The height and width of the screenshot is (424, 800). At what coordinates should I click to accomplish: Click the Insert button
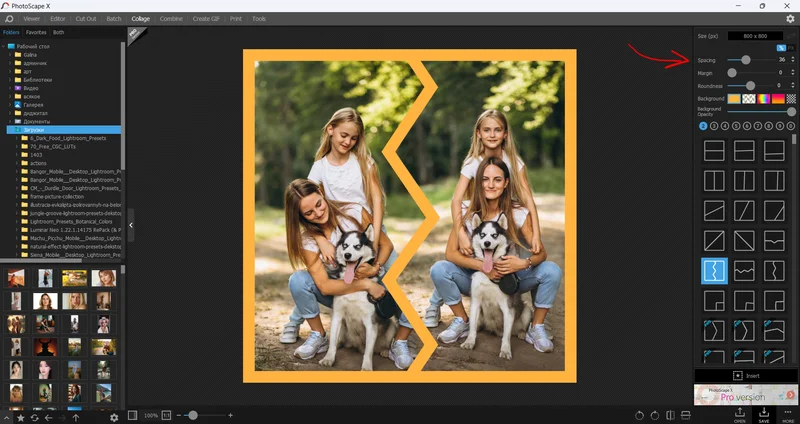click(745, 375)
